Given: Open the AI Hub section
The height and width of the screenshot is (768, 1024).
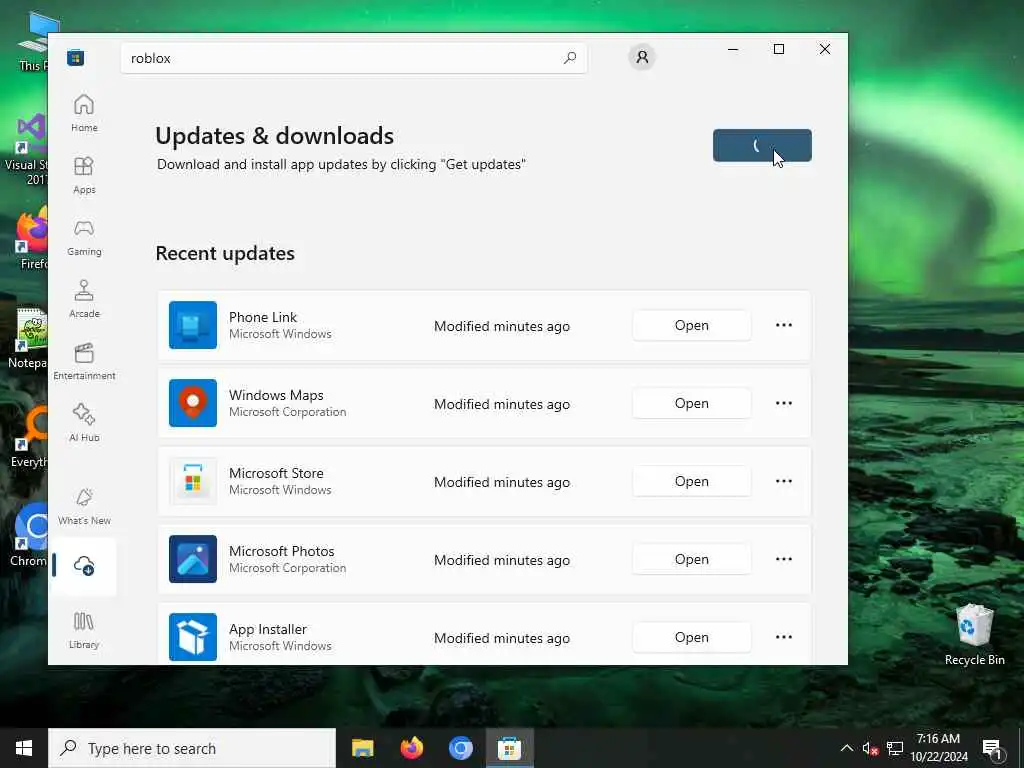Looking at the screenshot, I should 84,423.
